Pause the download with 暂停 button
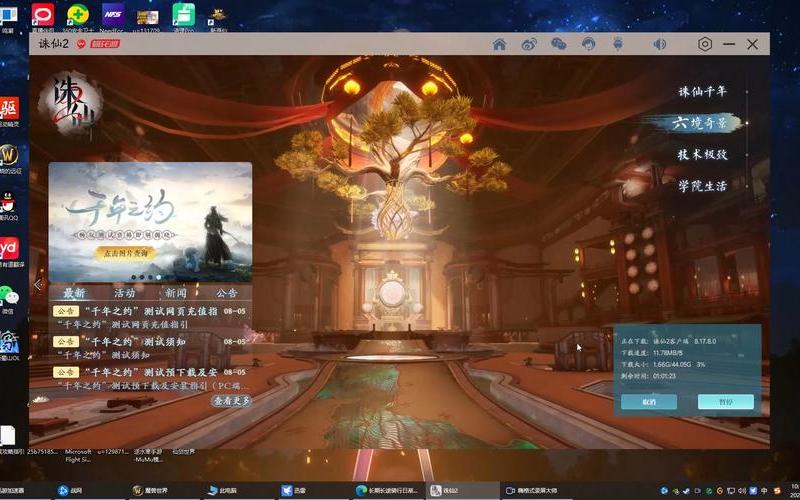800x500 pixels. click(726, 402)
